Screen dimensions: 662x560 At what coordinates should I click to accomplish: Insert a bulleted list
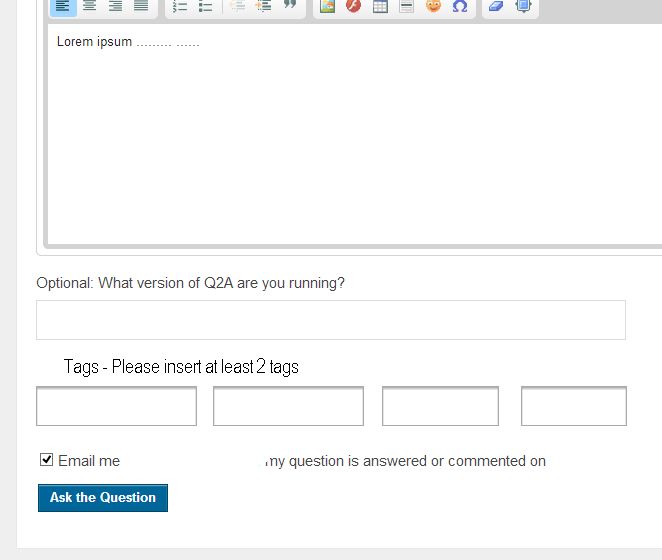click(206, 6)
